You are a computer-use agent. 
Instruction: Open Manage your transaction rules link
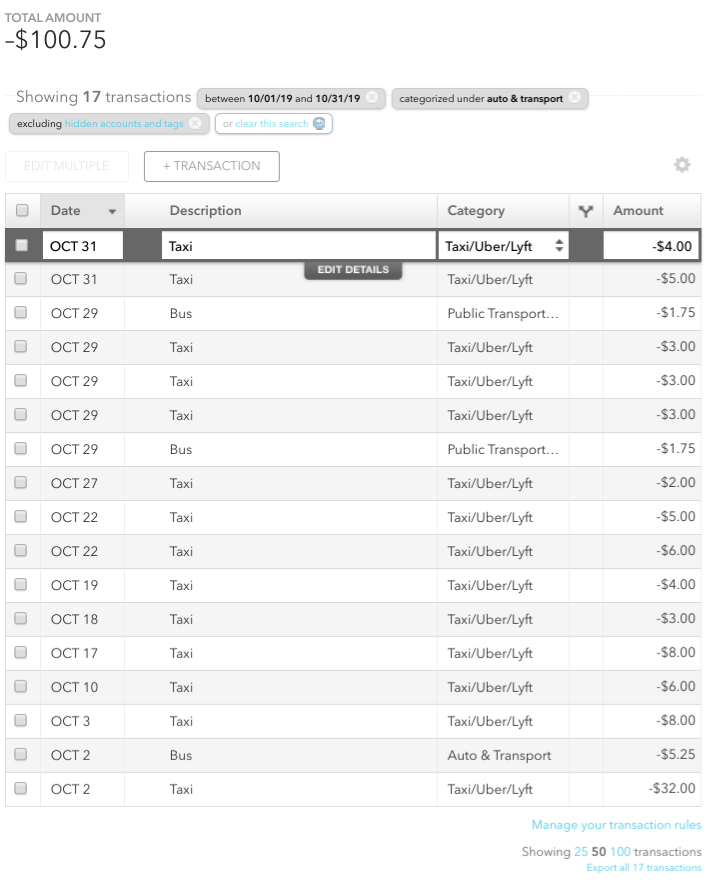pos(616,826)
